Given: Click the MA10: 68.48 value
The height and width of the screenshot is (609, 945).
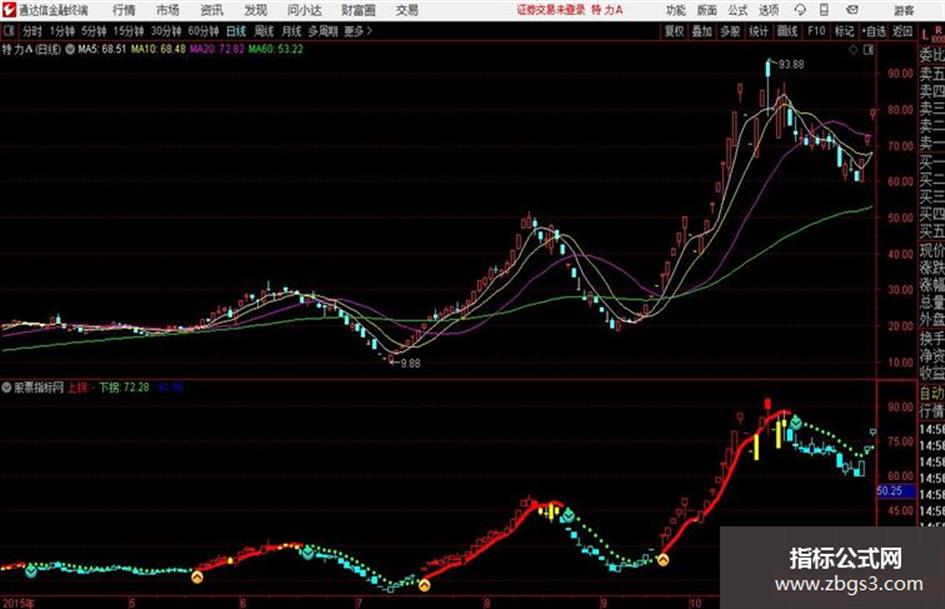Looking at the screenshot, I should [159, 49].
